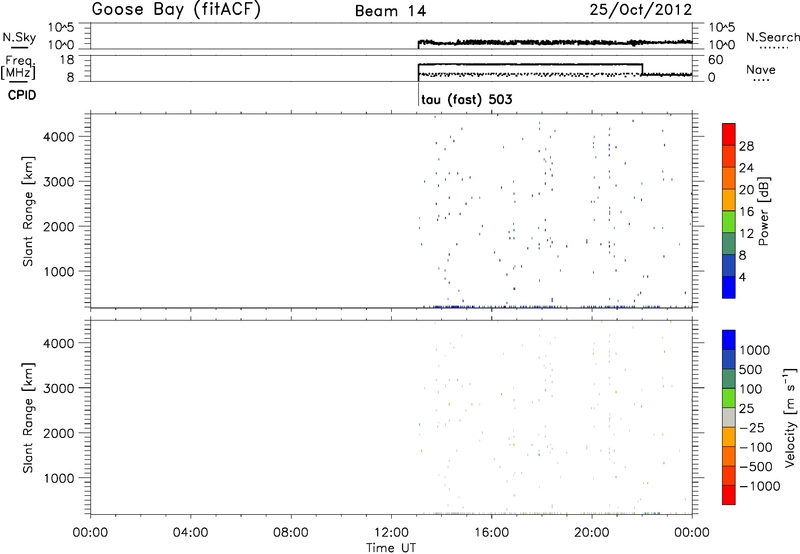
Task: Select the '-1000' velocity colorbar label
Action: click(760, 486)
